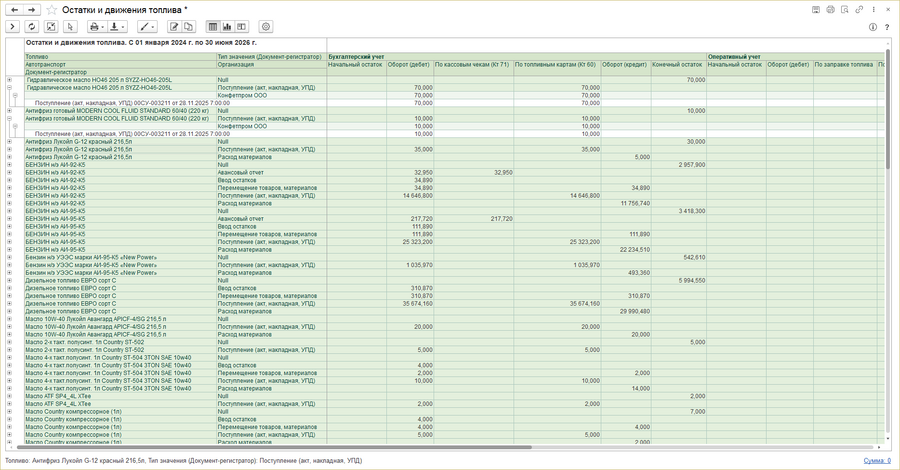Click status bar Топливо: Антифриз Лукойл text
Screen dimensions: 900x470
pyautogui.click(x=184, y=461)
